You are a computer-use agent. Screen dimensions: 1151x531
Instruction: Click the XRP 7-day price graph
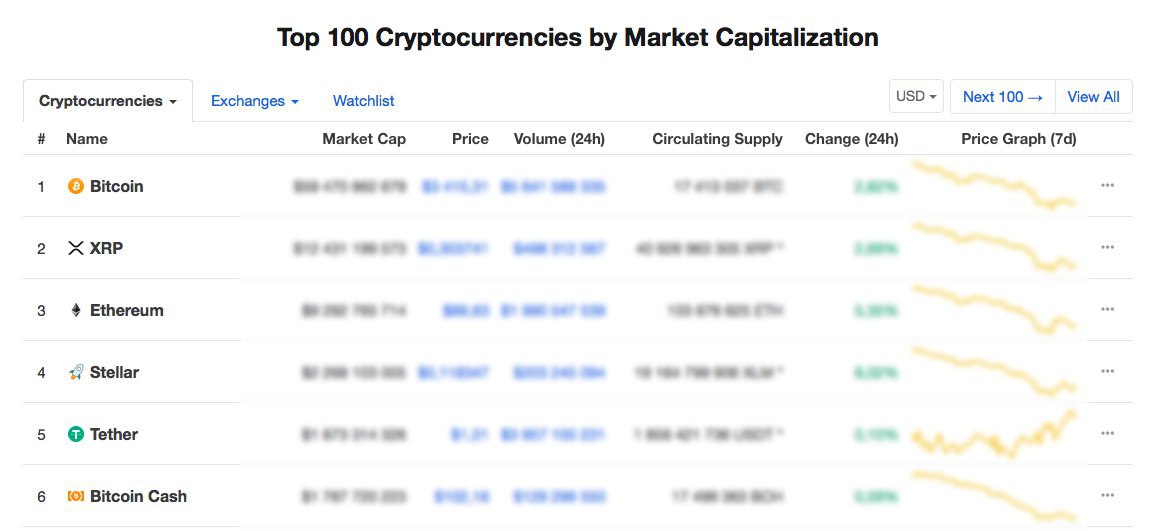[996, 247]
